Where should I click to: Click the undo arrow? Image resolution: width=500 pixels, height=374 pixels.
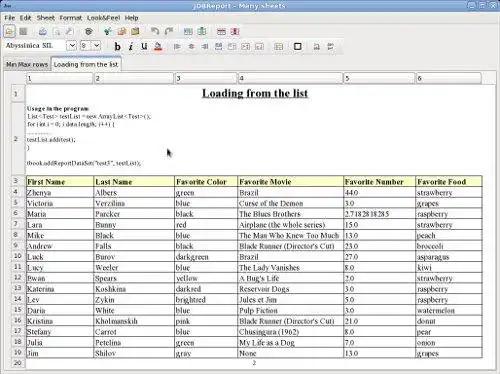tap(155, 32)
